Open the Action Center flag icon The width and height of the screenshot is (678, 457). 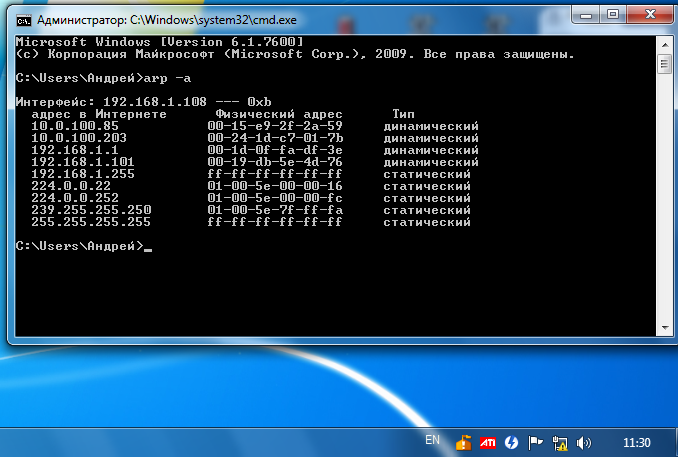pos(536,441)
